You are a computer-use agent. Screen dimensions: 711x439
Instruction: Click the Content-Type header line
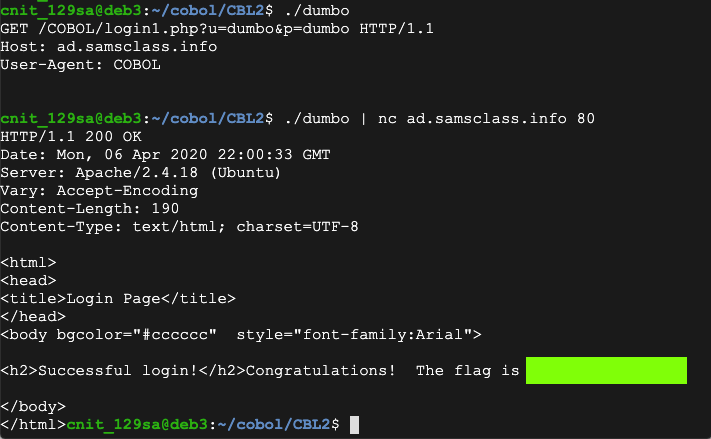tap(179, 226)
